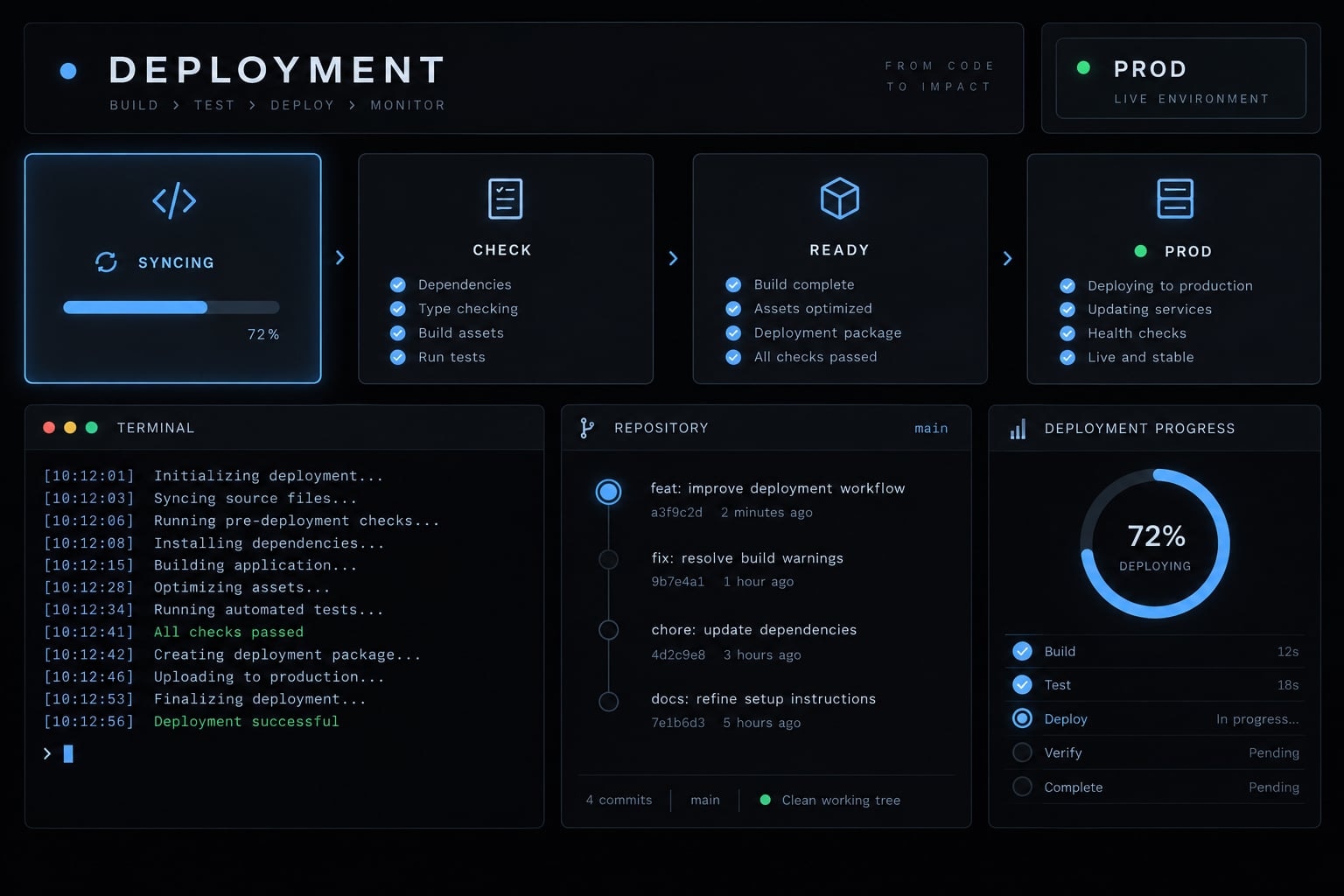Click the Syncing progress bar

(x=171, y=307)
